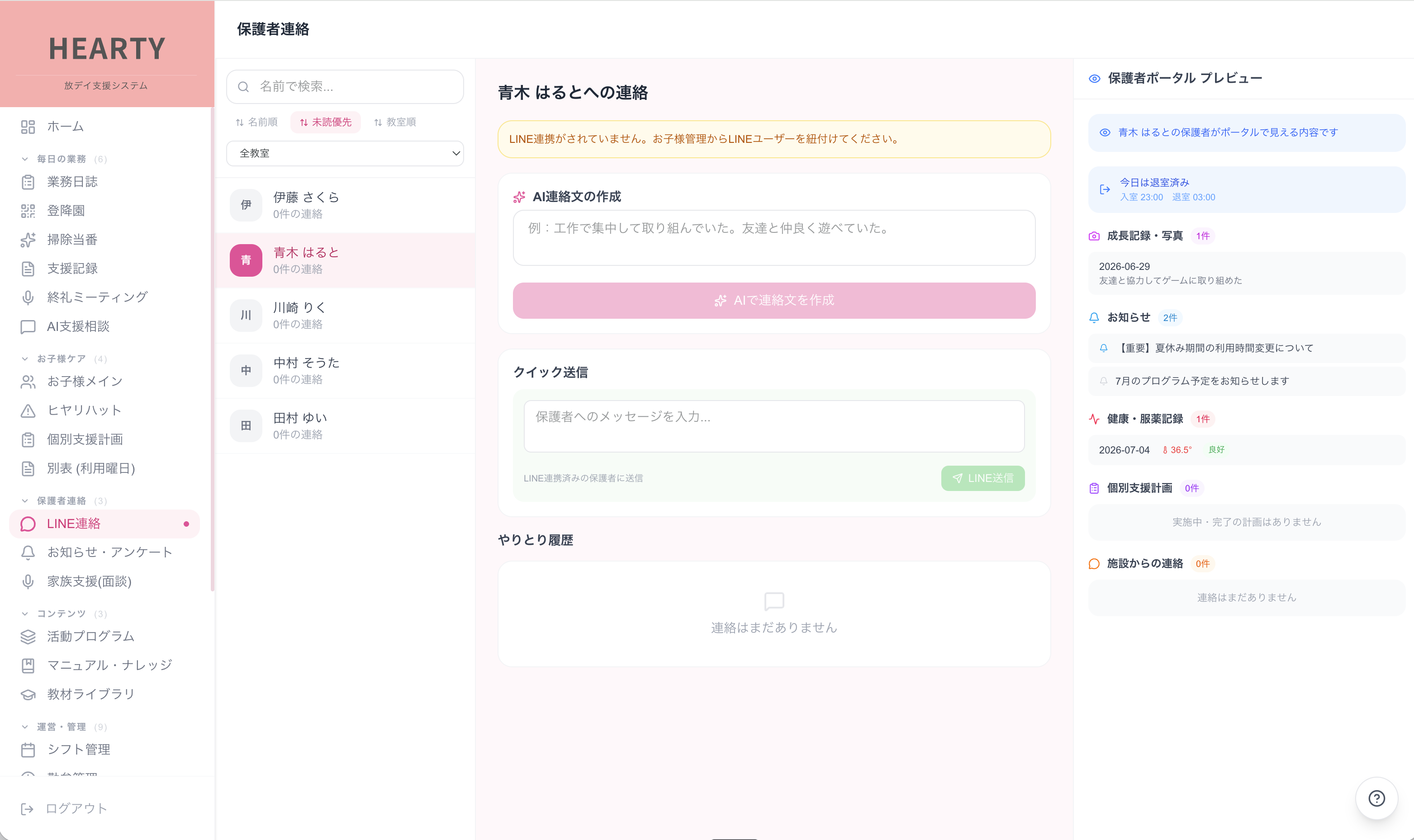Click the 業務日誌 clipboard icon
This screenshot has height=840, width=1414.
[28, 182]
